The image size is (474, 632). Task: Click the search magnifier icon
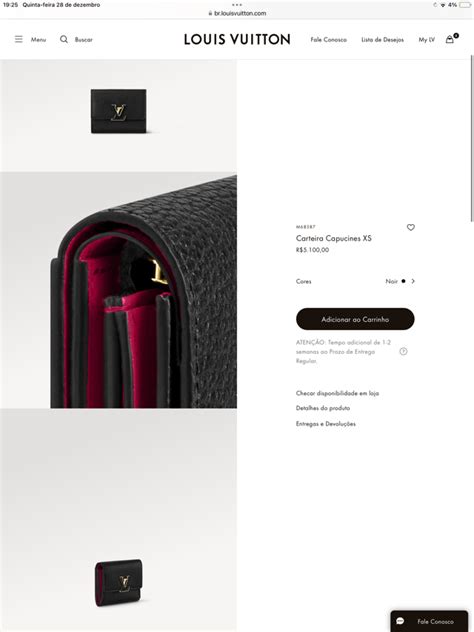click(x=64, y=39)
